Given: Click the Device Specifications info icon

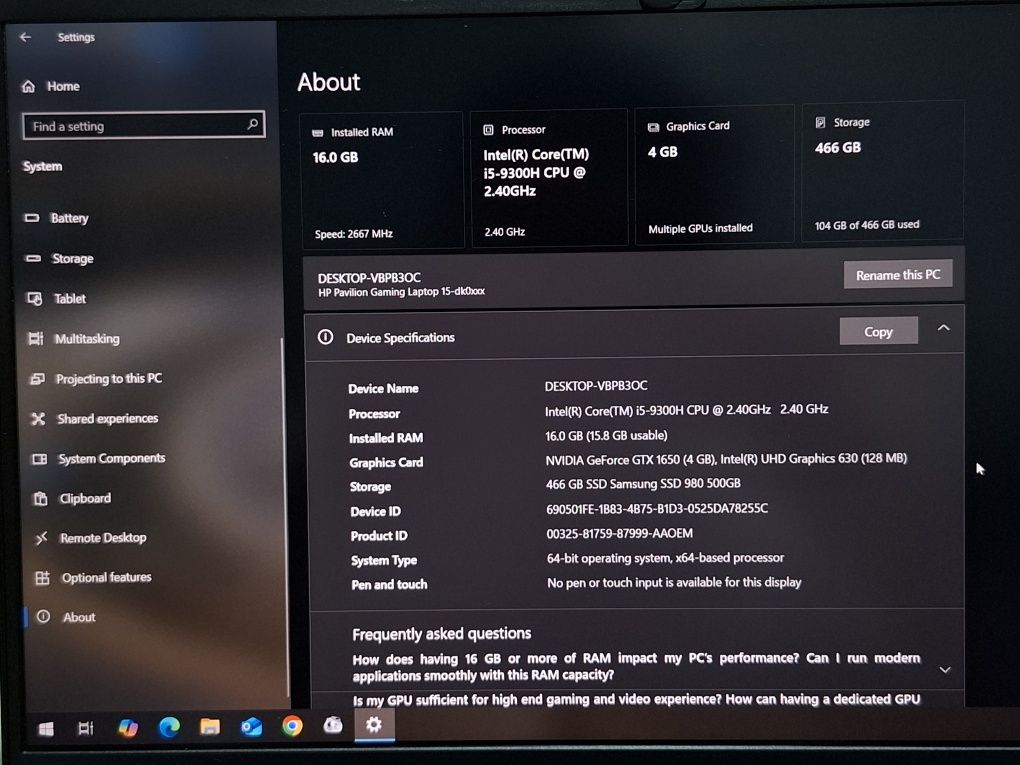Looking at the screenshot, I should (x=325, y=337).
